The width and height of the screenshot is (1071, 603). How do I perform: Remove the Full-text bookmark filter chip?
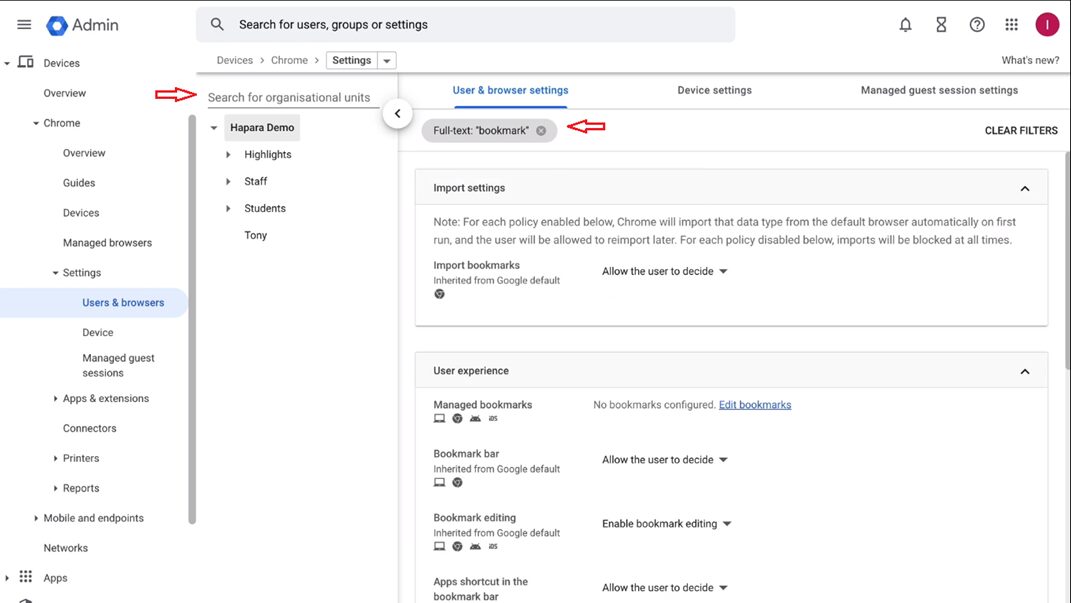point(541,130)
